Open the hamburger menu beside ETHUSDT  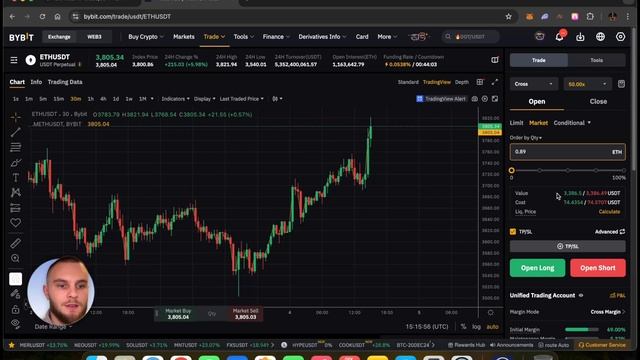point(14,60)
